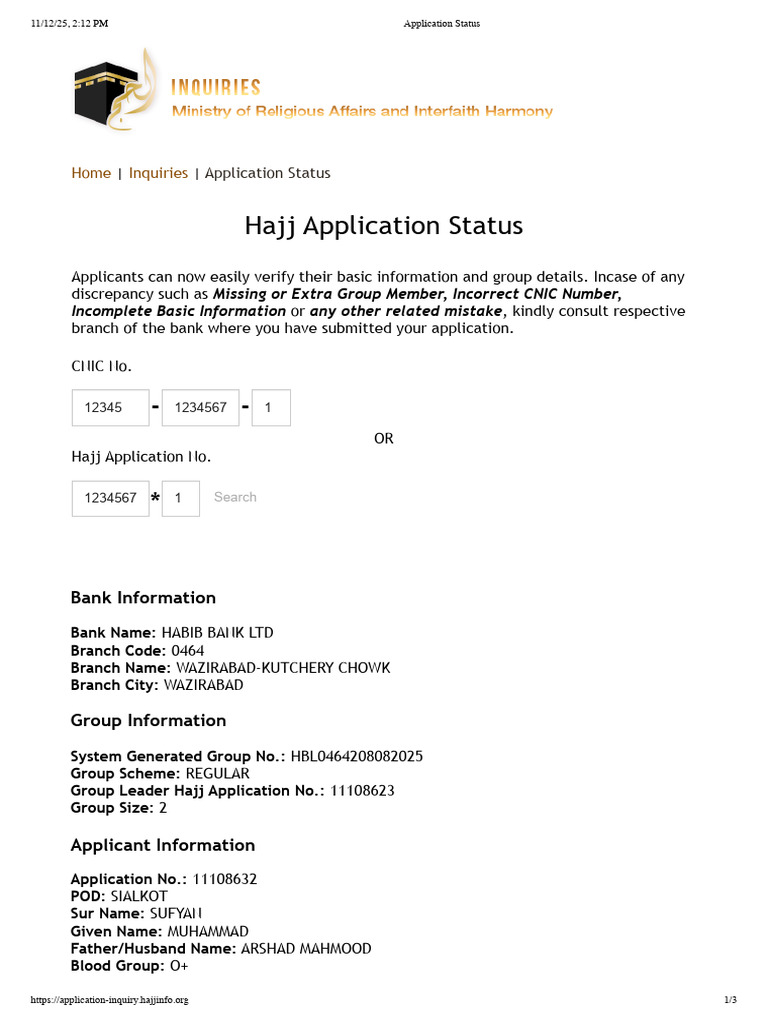Screen dimensions: 768x1024
Task: Click the Application Status page header title
Action: click(x=441, y=24)
